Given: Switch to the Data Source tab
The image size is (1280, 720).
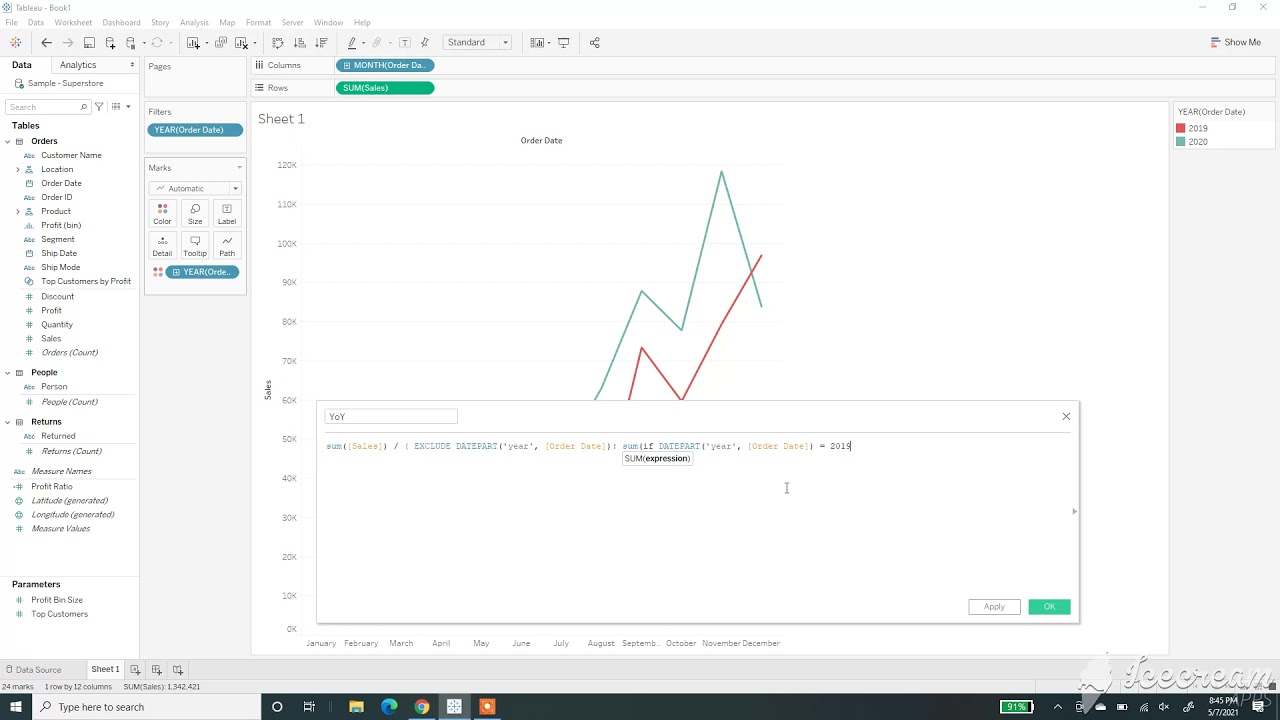Looking at the screenshot, I should click(33, 670).
